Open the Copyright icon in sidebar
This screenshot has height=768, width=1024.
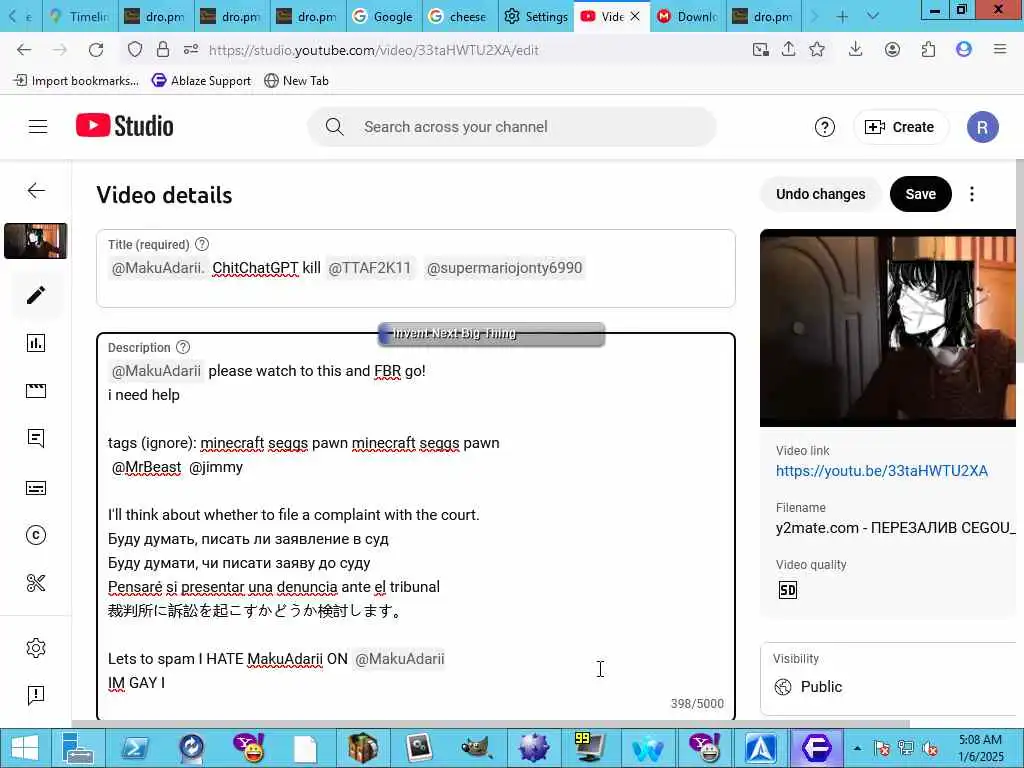(x=36, y=535)
